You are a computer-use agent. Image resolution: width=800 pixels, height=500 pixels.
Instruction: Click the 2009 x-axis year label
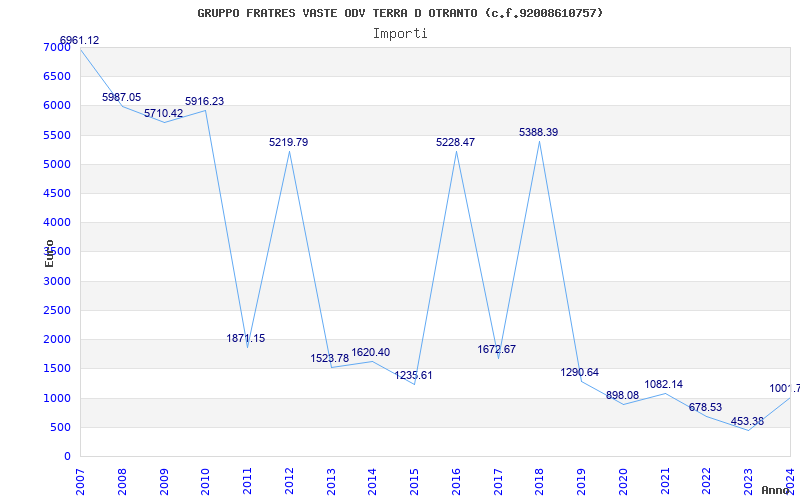coord(164,482)
